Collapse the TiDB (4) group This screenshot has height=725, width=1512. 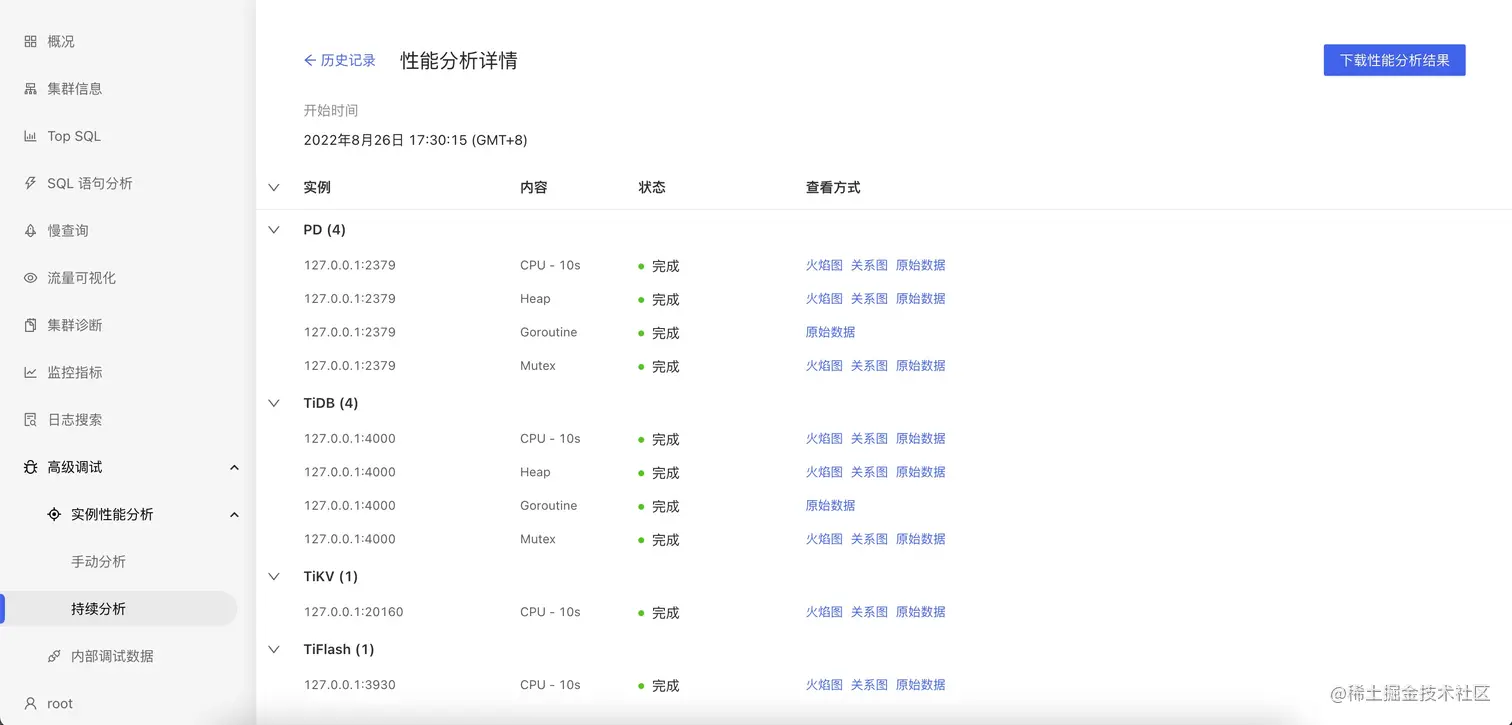[274, 403]
